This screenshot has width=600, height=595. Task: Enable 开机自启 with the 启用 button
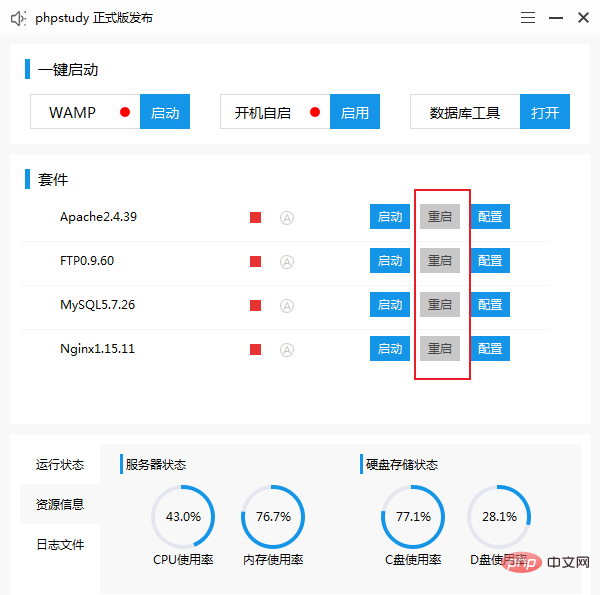click(x=355, y=112)
